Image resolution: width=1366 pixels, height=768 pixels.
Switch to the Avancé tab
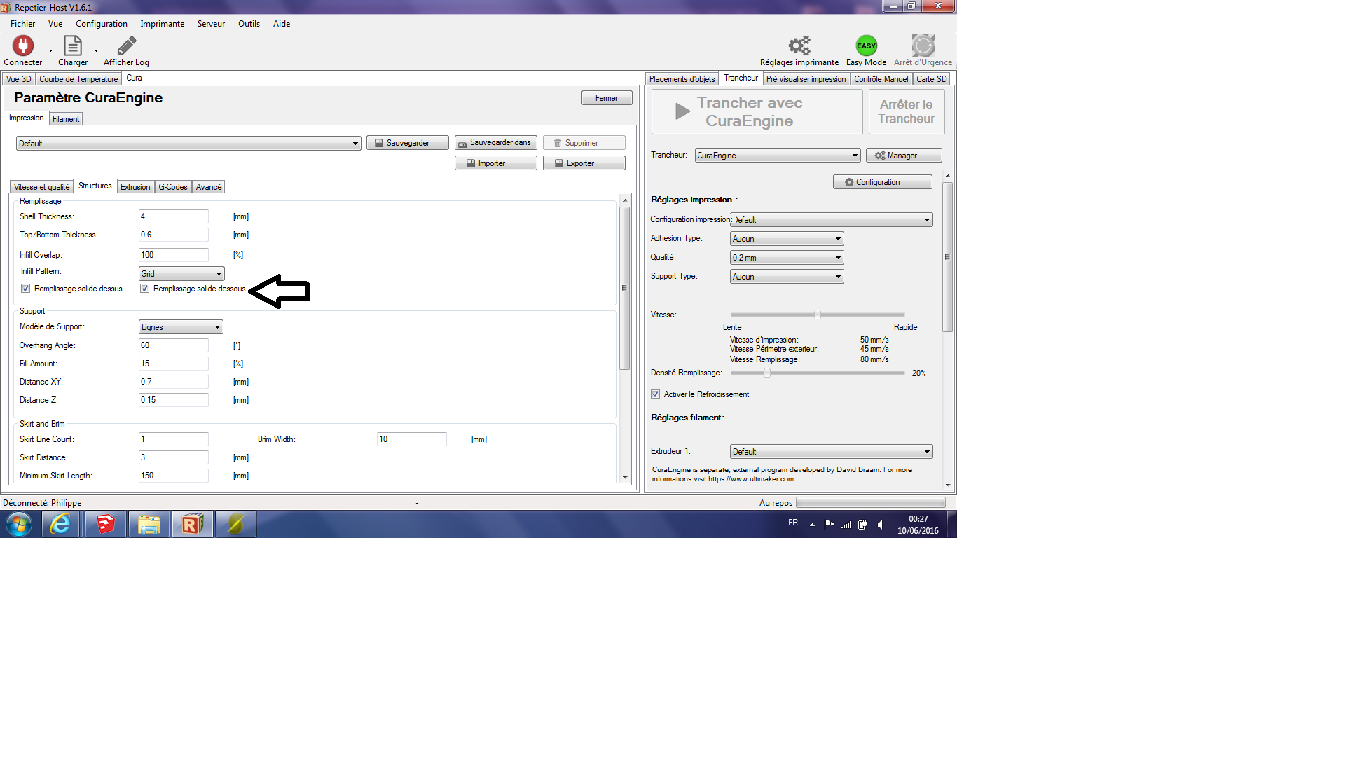209,187
